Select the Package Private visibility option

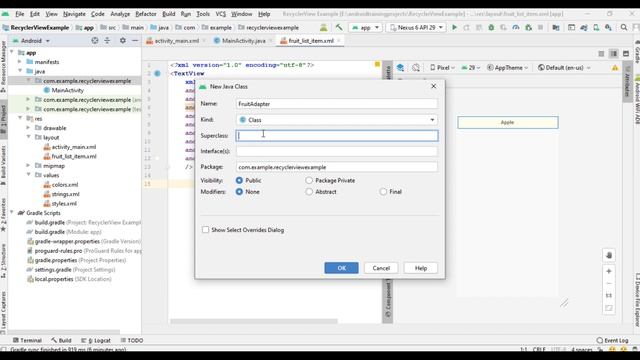309,180
